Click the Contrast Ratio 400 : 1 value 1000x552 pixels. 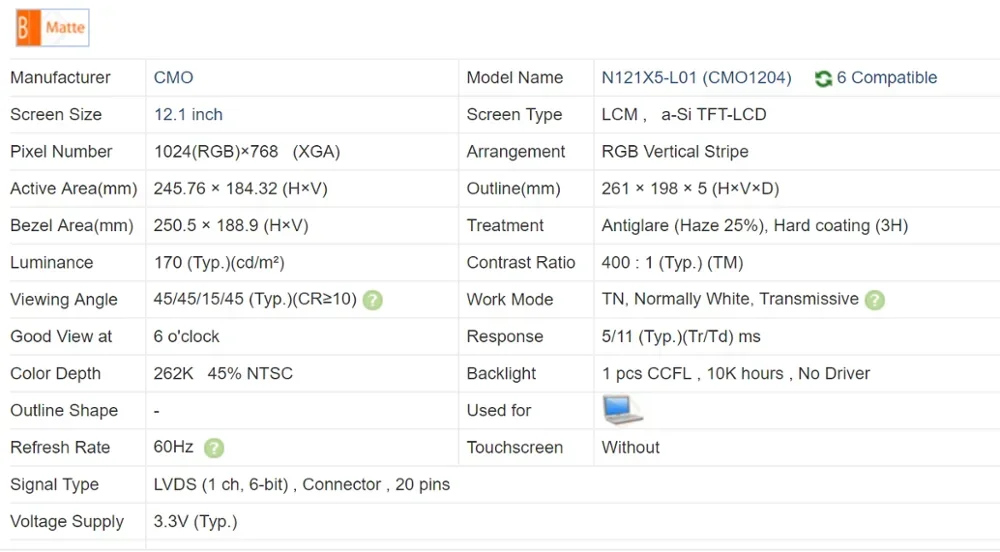pyautogui.click(x=672, y=263)
